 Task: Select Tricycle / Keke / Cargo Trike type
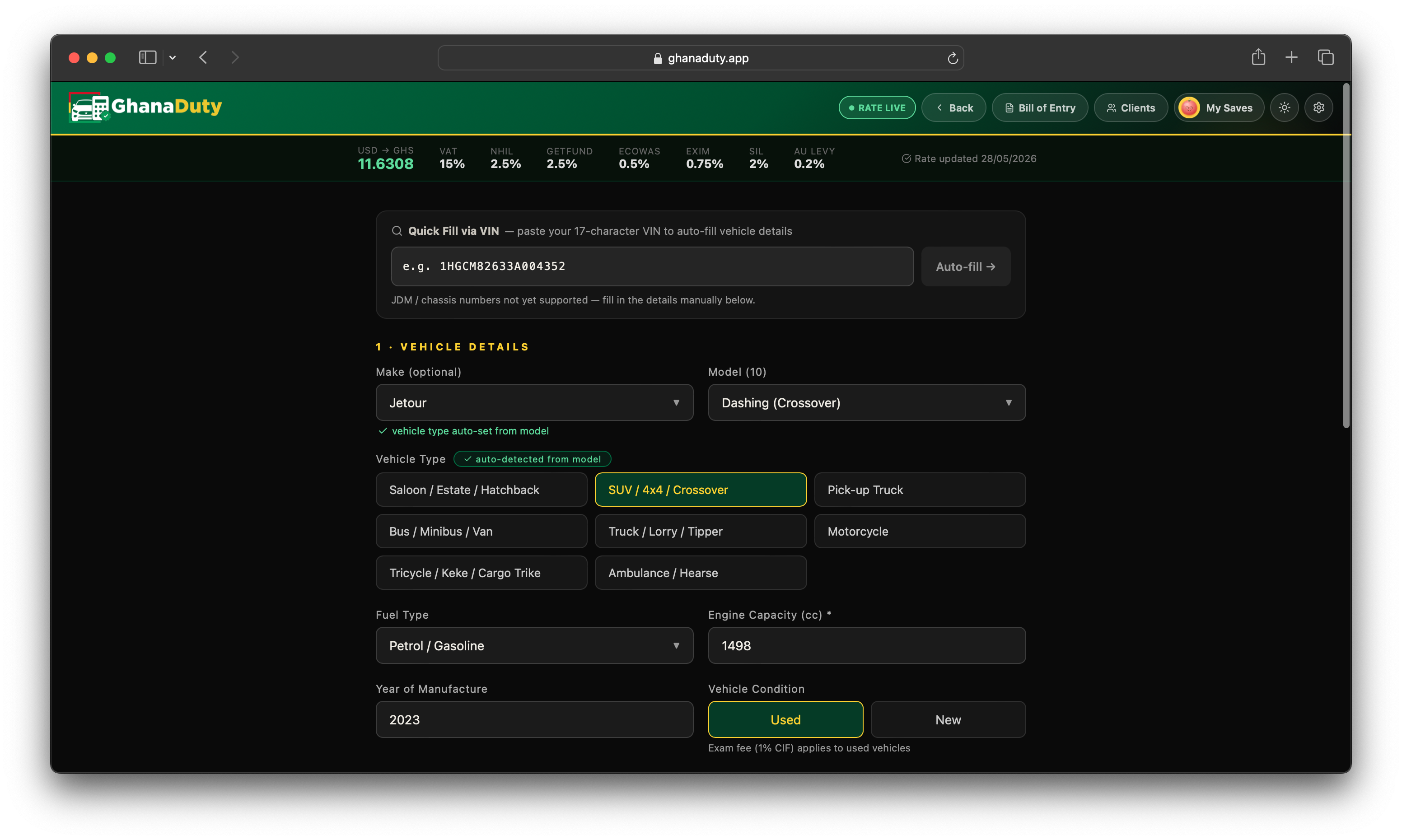[x=481, y=573]
